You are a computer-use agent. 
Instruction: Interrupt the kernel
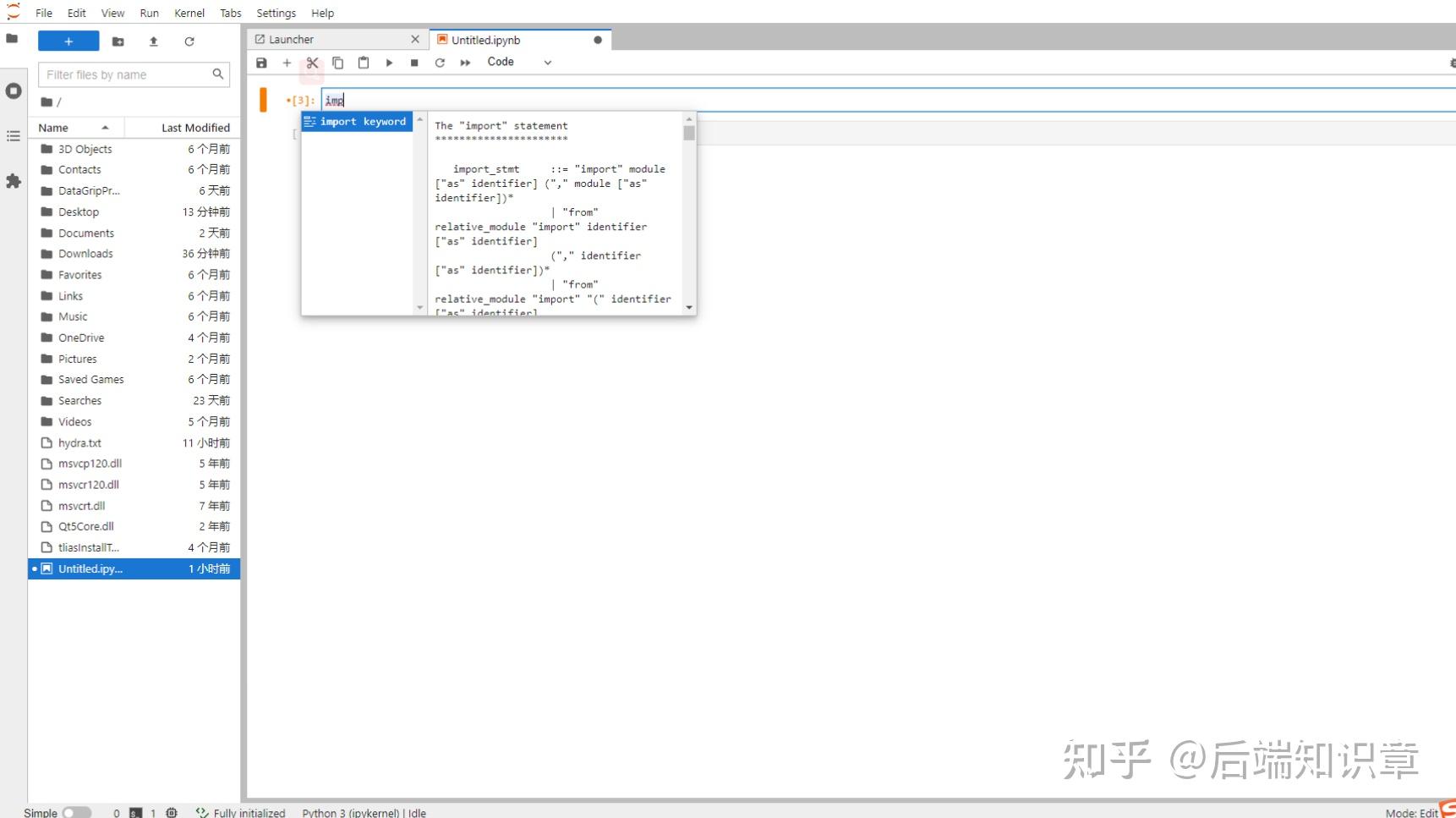pos(414,63)
